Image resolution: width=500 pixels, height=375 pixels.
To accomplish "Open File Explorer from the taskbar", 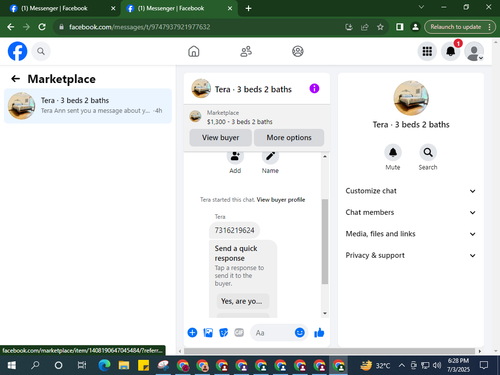I will click(124, 365).
